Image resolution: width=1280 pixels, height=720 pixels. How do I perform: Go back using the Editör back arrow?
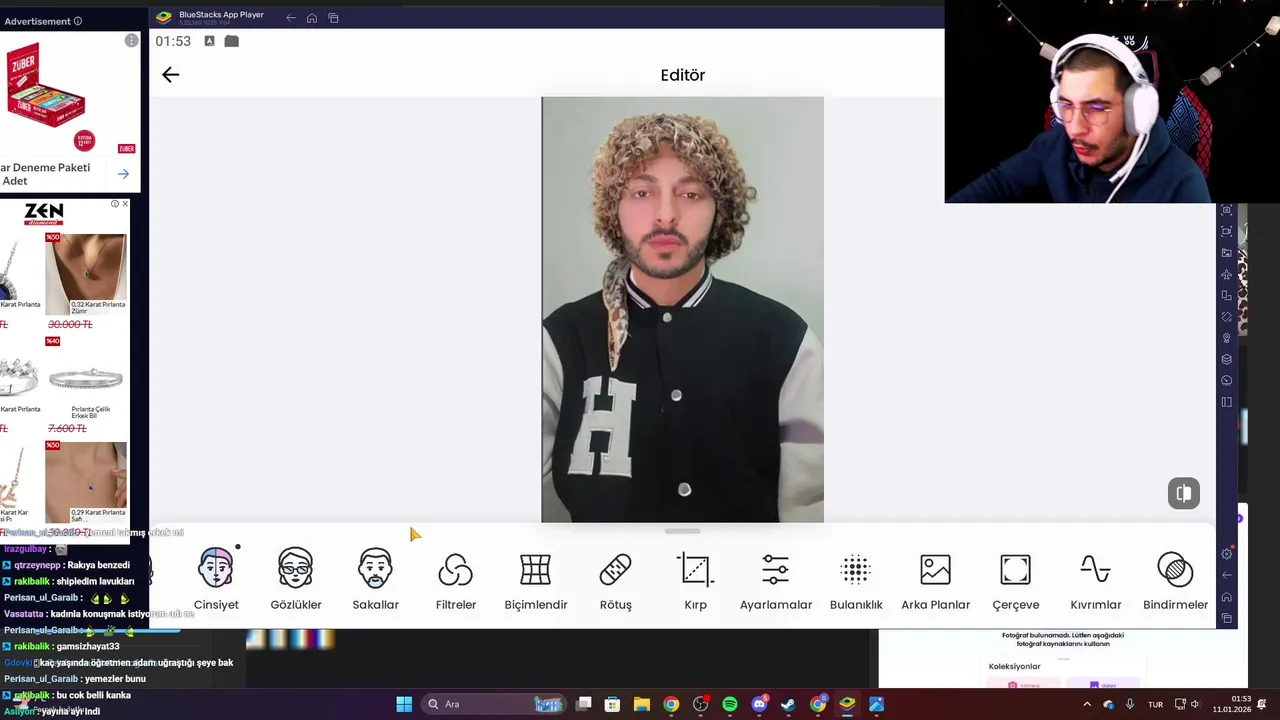coord(170,75)
